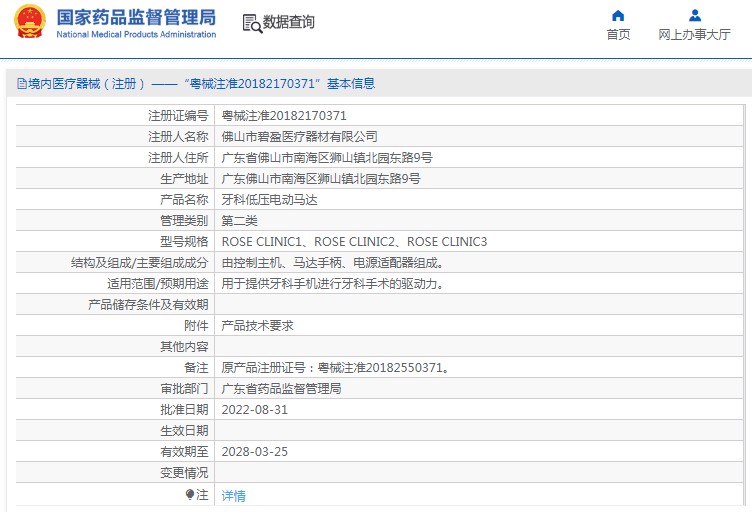752x512 pixels.
Task: Click the product name 牙科低压电动马达
Action: (270, 199)
